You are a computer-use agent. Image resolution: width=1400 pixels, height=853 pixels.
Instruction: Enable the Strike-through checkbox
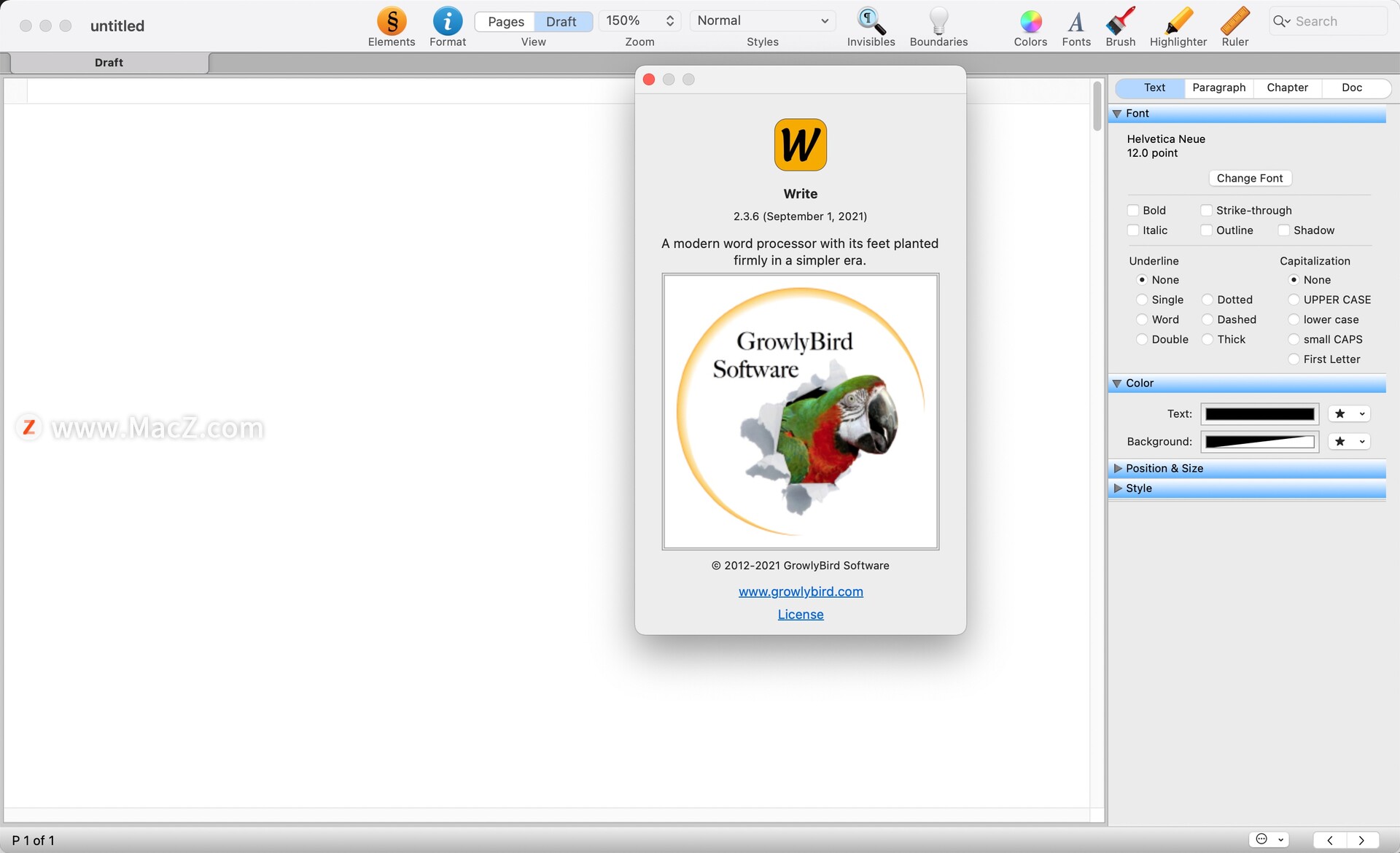click(1207, 210)
